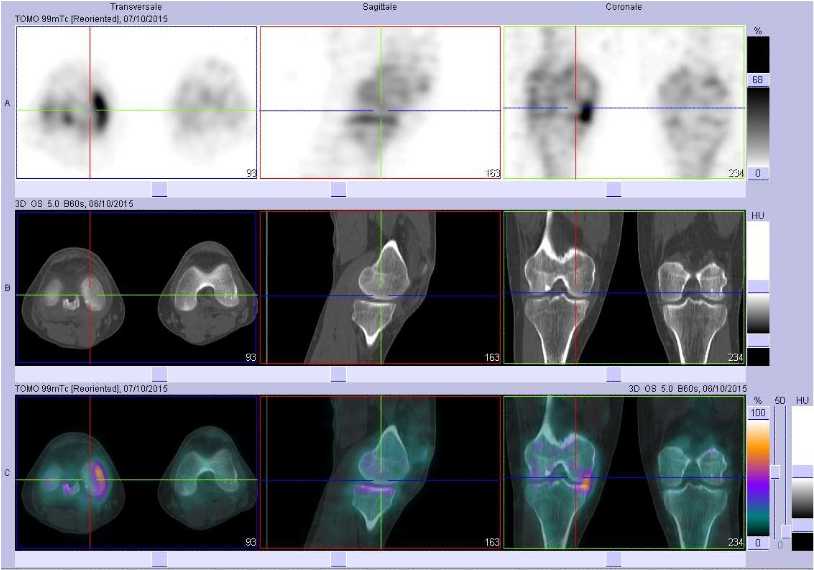The height and width of the screenshot is (570, 814).
Task: Select the row A coronal SPECT image pane
Action: coord(624,103)
